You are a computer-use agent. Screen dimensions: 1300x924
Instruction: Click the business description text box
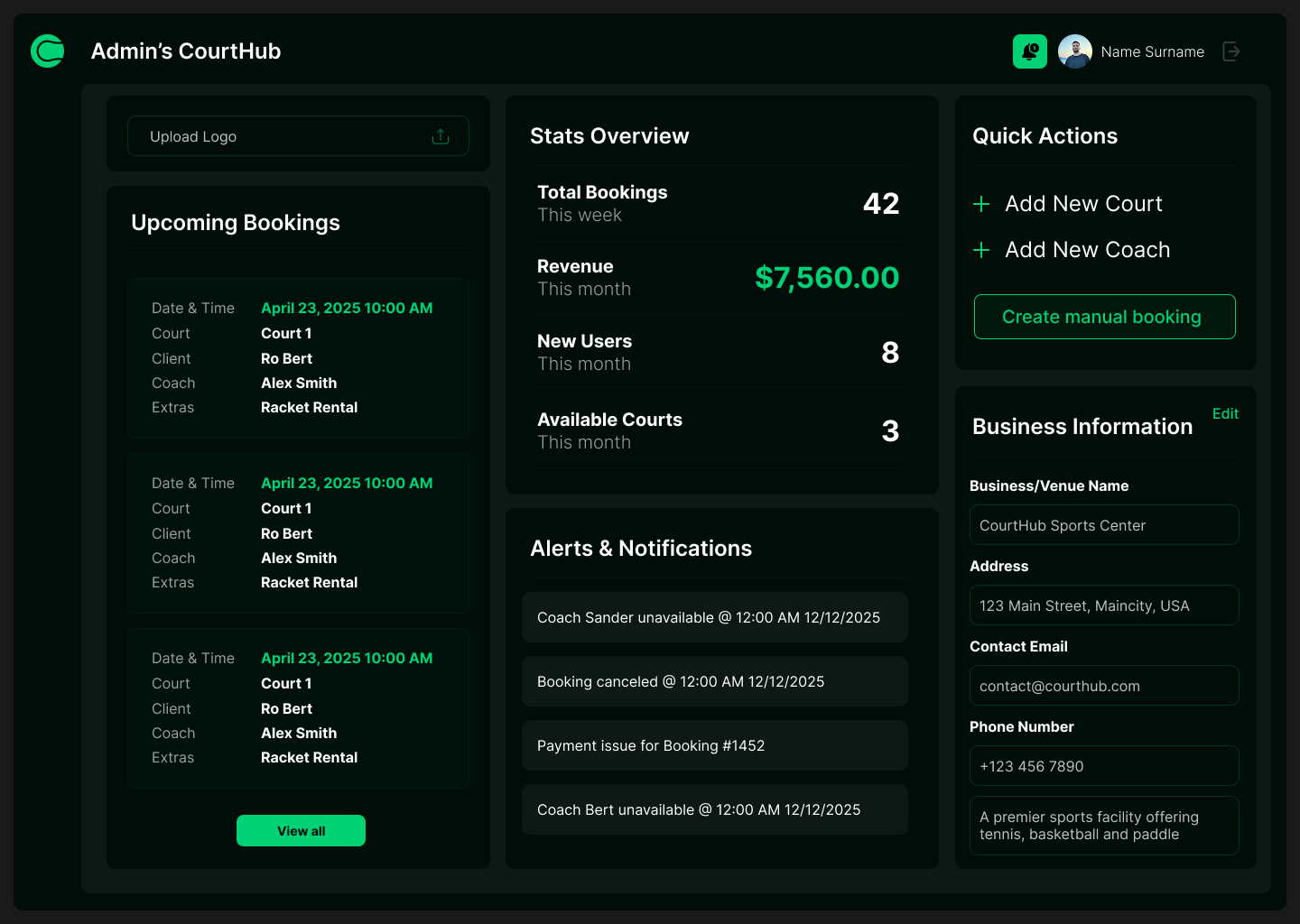pyautogui.click(x=1104, y=826)
